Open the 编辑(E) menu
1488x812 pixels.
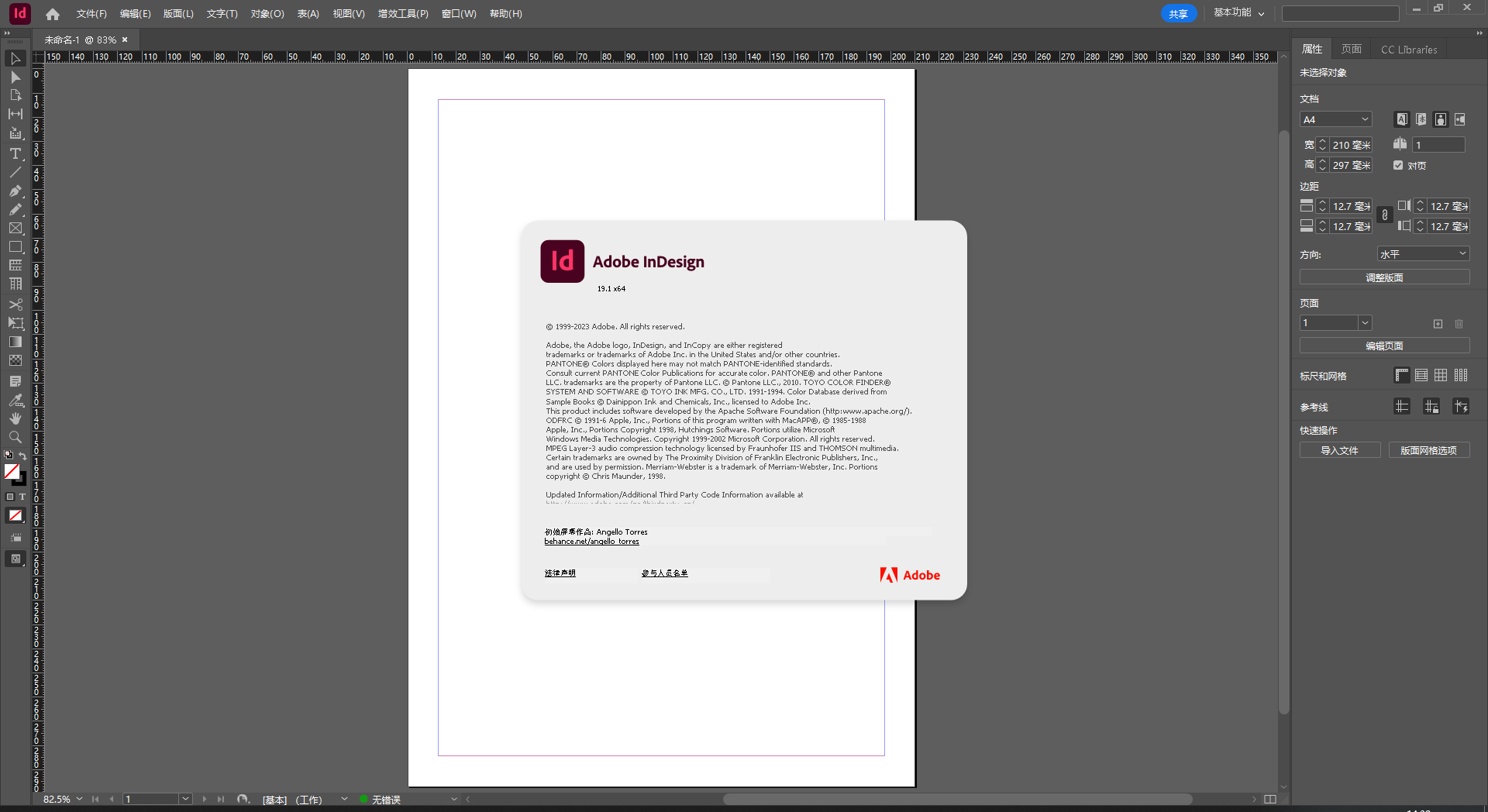point(136,14)
